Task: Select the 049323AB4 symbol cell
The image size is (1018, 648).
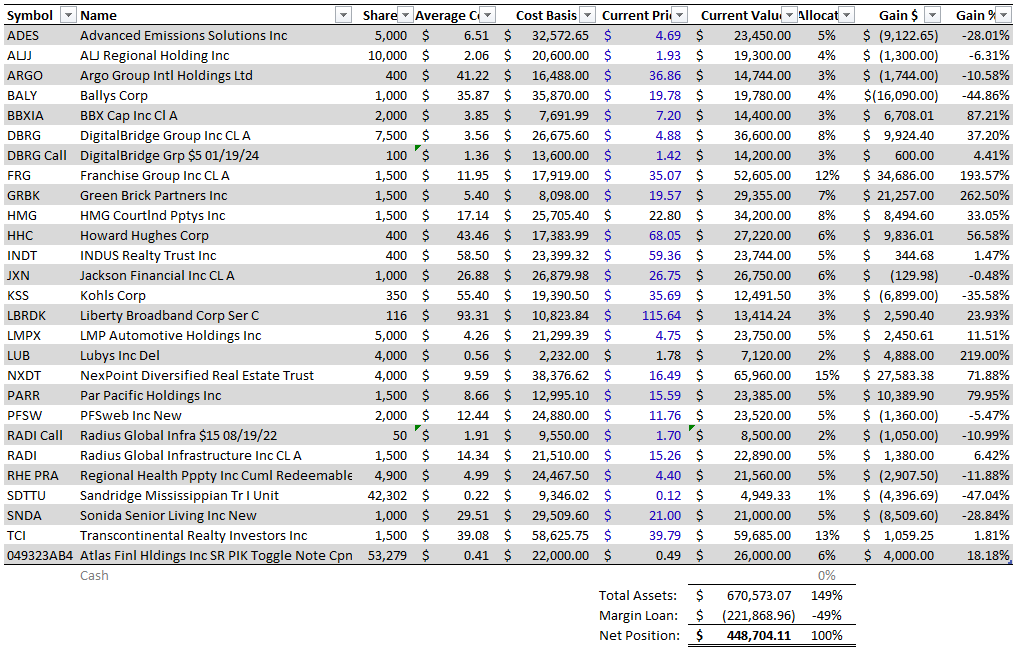Action: point(40,556)
